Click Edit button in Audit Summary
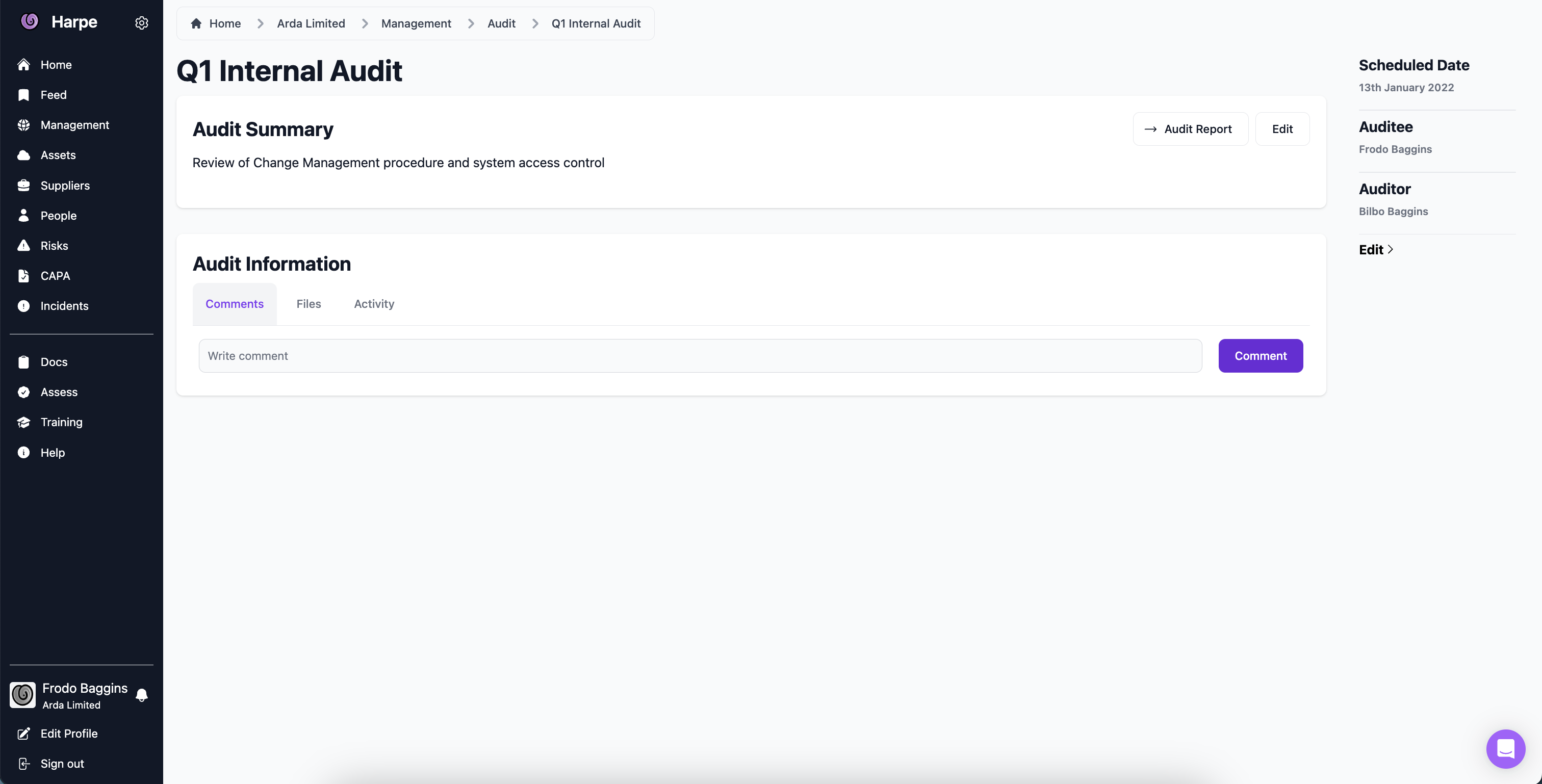Image resolution: width=1542 pixels, height=784 pixels. pyautogui.click(x=1281, y=128)
